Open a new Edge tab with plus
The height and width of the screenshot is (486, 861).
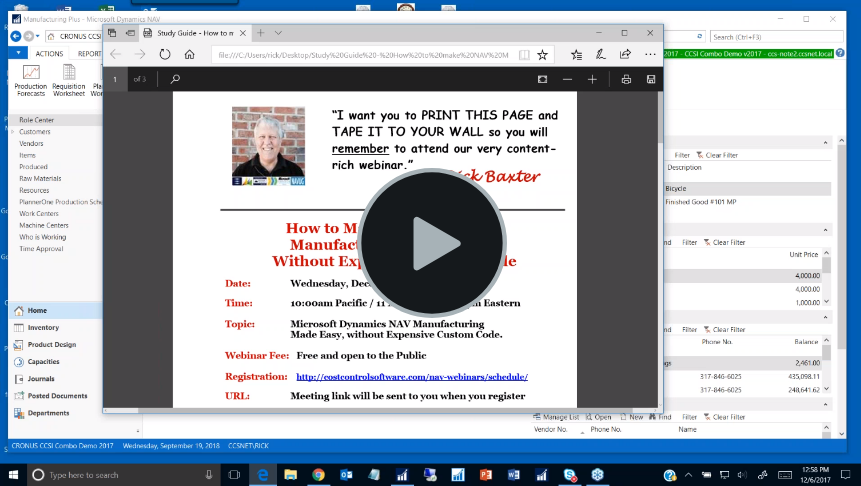261,33
